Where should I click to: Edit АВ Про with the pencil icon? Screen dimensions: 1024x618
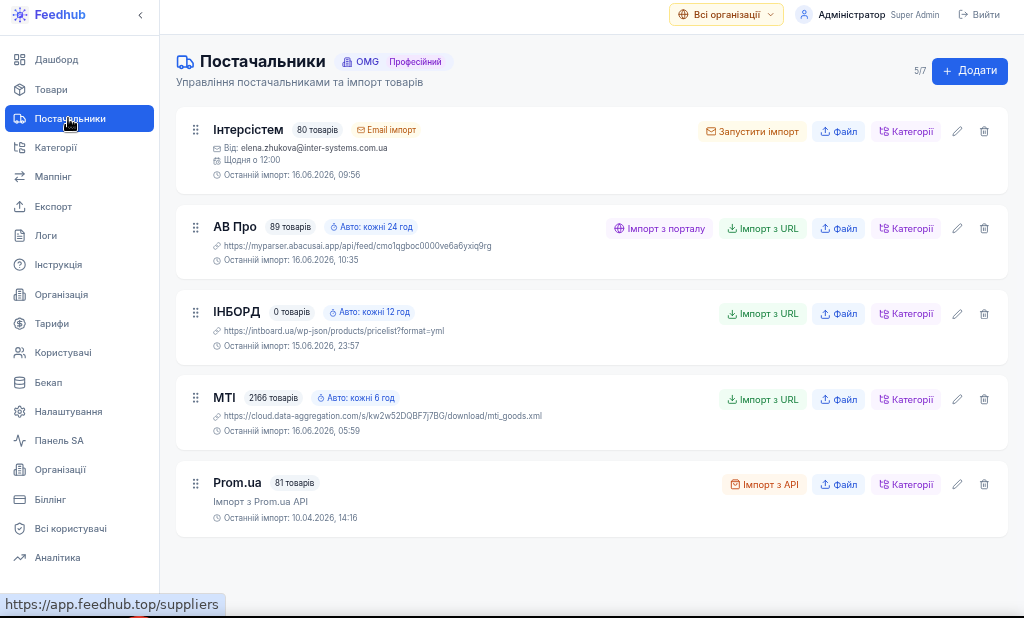pyautogui.click(x=957, y=229)
